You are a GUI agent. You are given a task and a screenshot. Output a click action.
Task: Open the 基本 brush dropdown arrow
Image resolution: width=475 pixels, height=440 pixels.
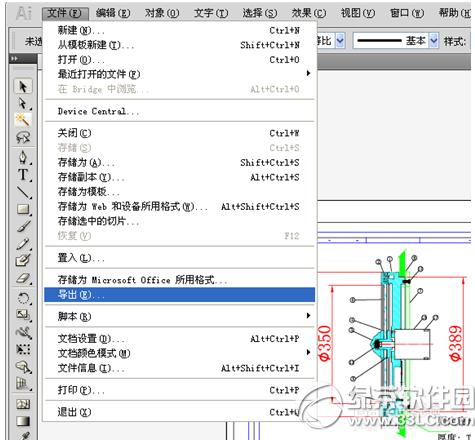[433, 41]
